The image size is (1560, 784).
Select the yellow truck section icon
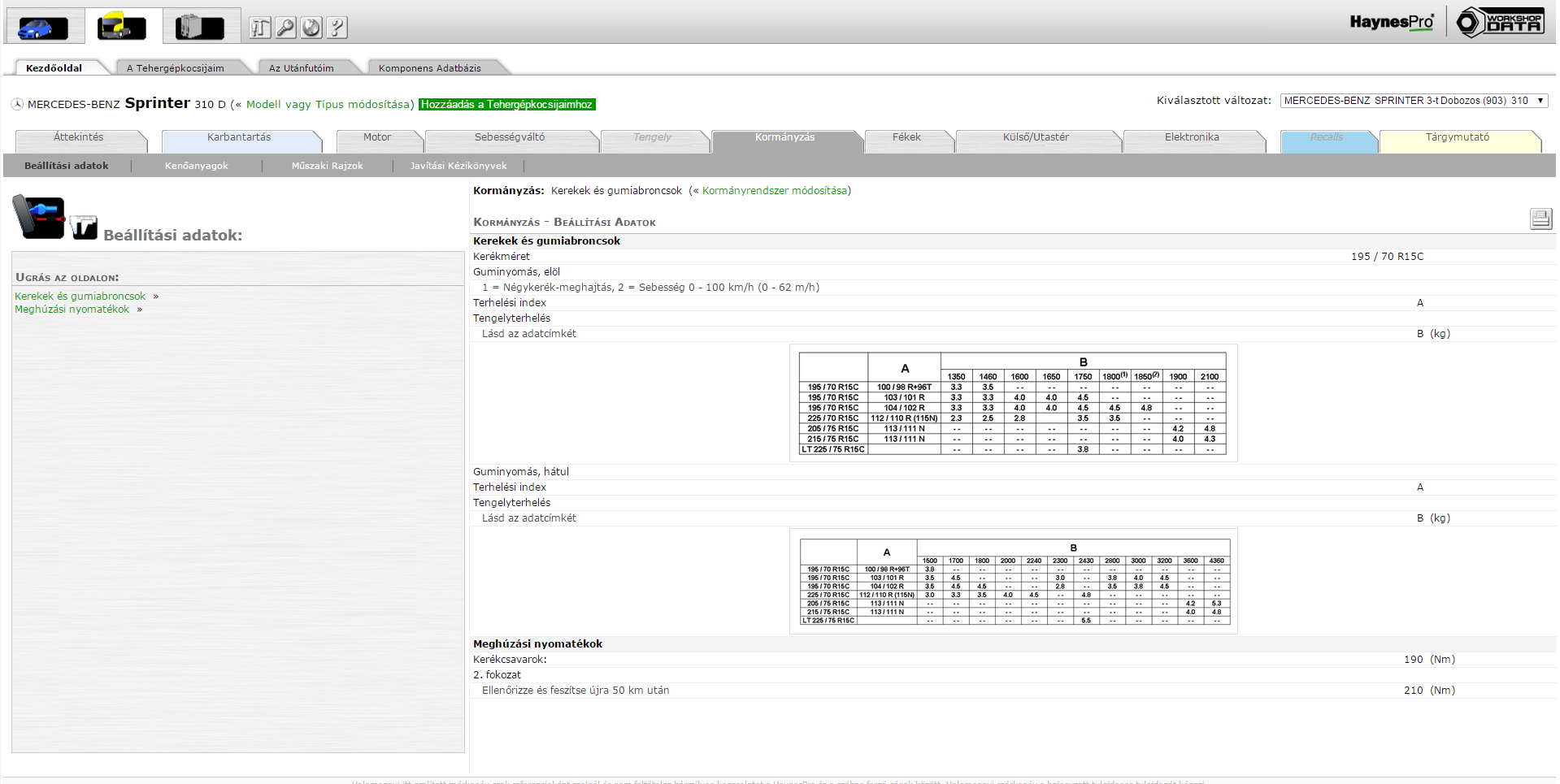(122, 27)
